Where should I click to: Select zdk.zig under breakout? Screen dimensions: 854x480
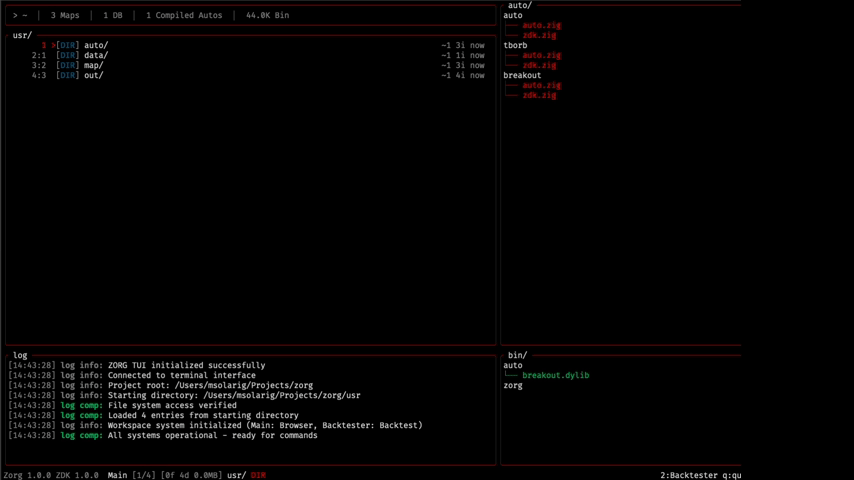[539, 95]
